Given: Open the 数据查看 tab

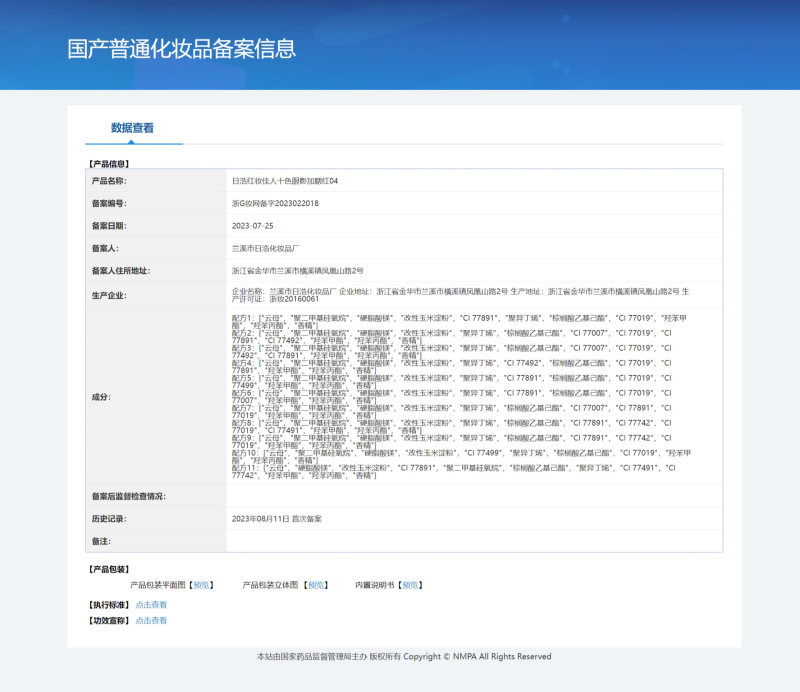Looking at the screenshot, I should pos(132,128).
